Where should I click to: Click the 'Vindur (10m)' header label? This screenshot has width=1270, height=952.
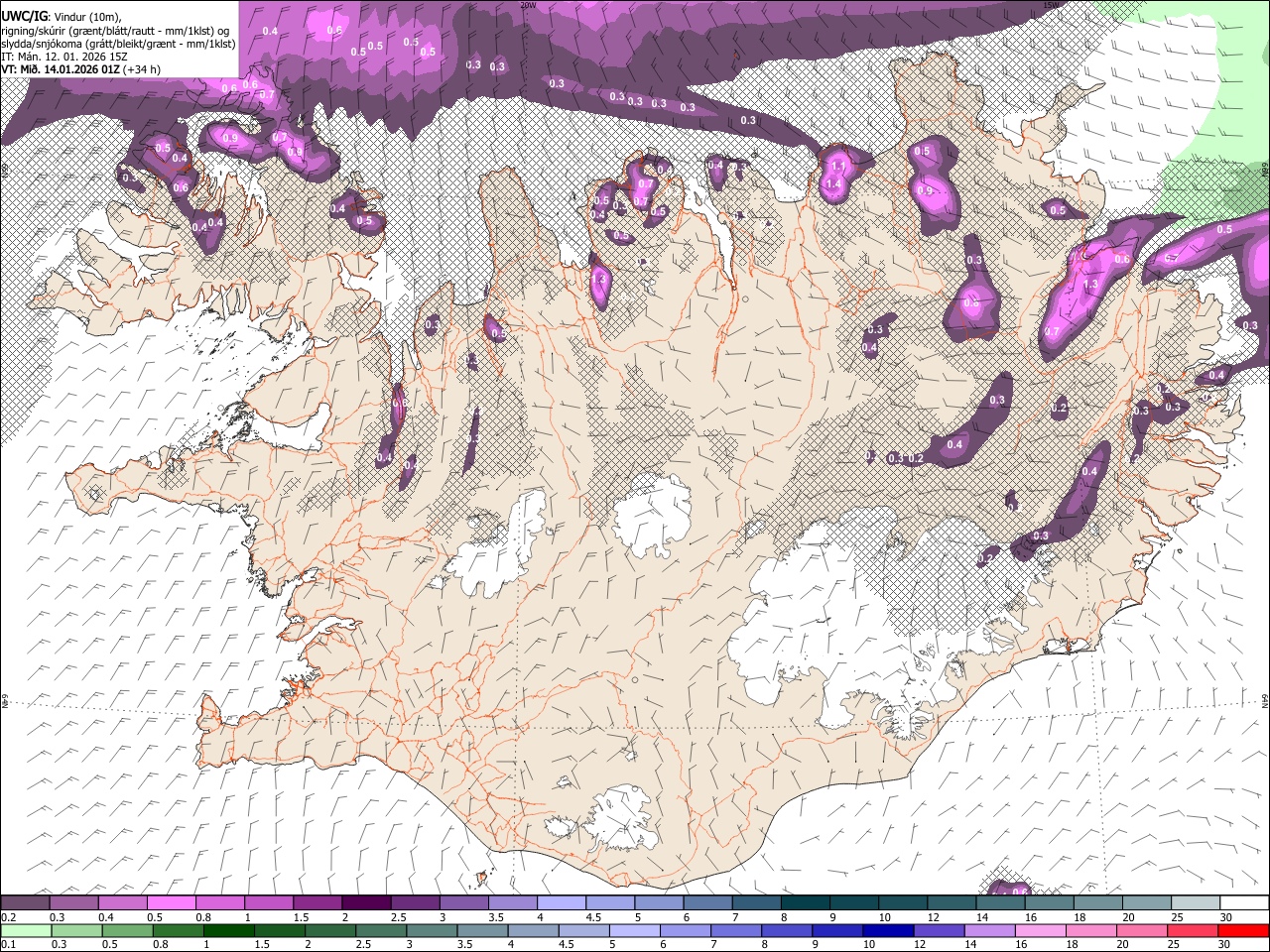click(86, 16)
